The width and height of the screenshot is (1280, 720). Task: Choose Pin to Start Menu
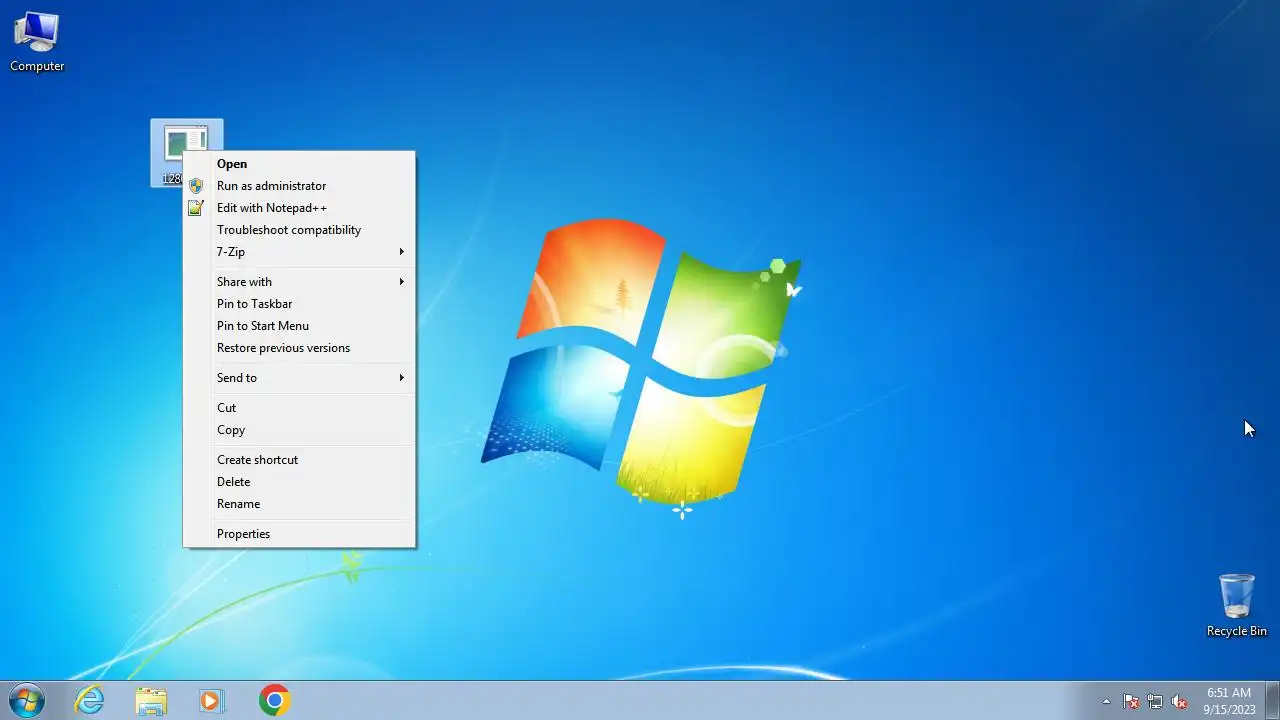(x=299, y=326)
